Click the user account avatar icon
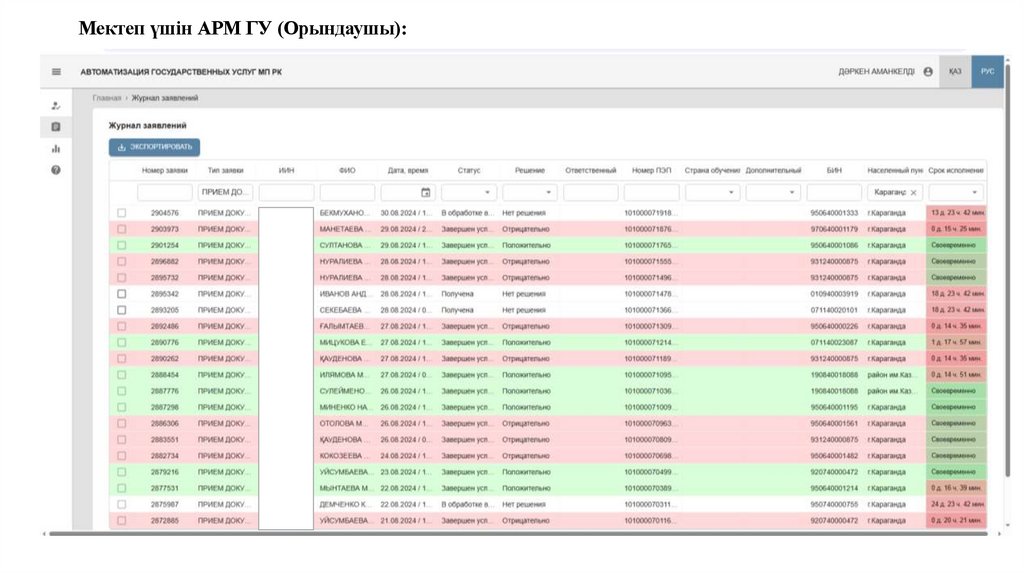 928,72
